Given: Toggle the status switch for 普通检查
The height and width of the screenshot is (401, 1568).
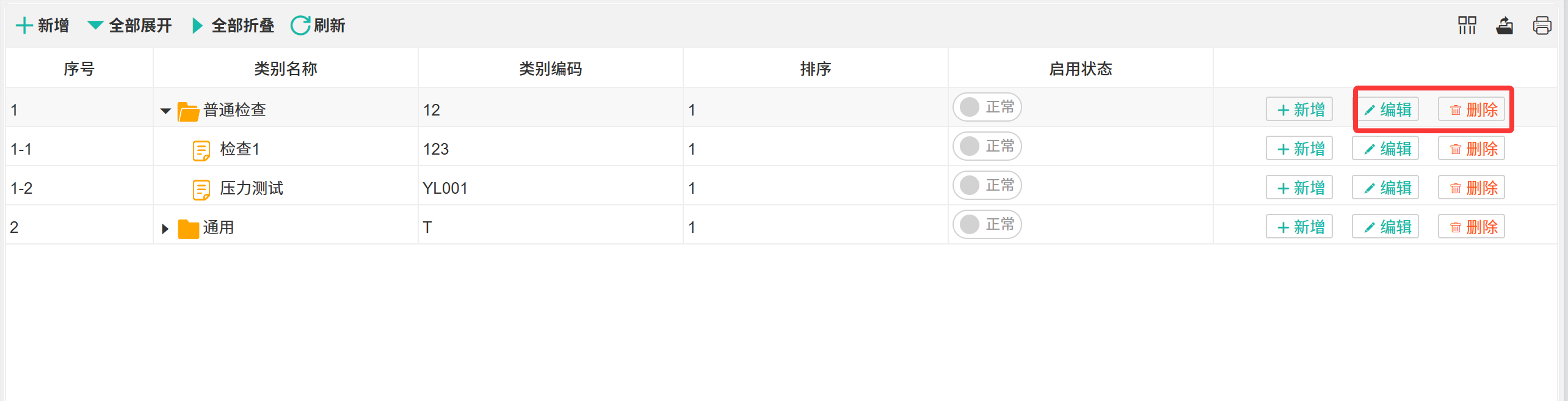Looking at the screenshot, I should (x=987, y=108).
